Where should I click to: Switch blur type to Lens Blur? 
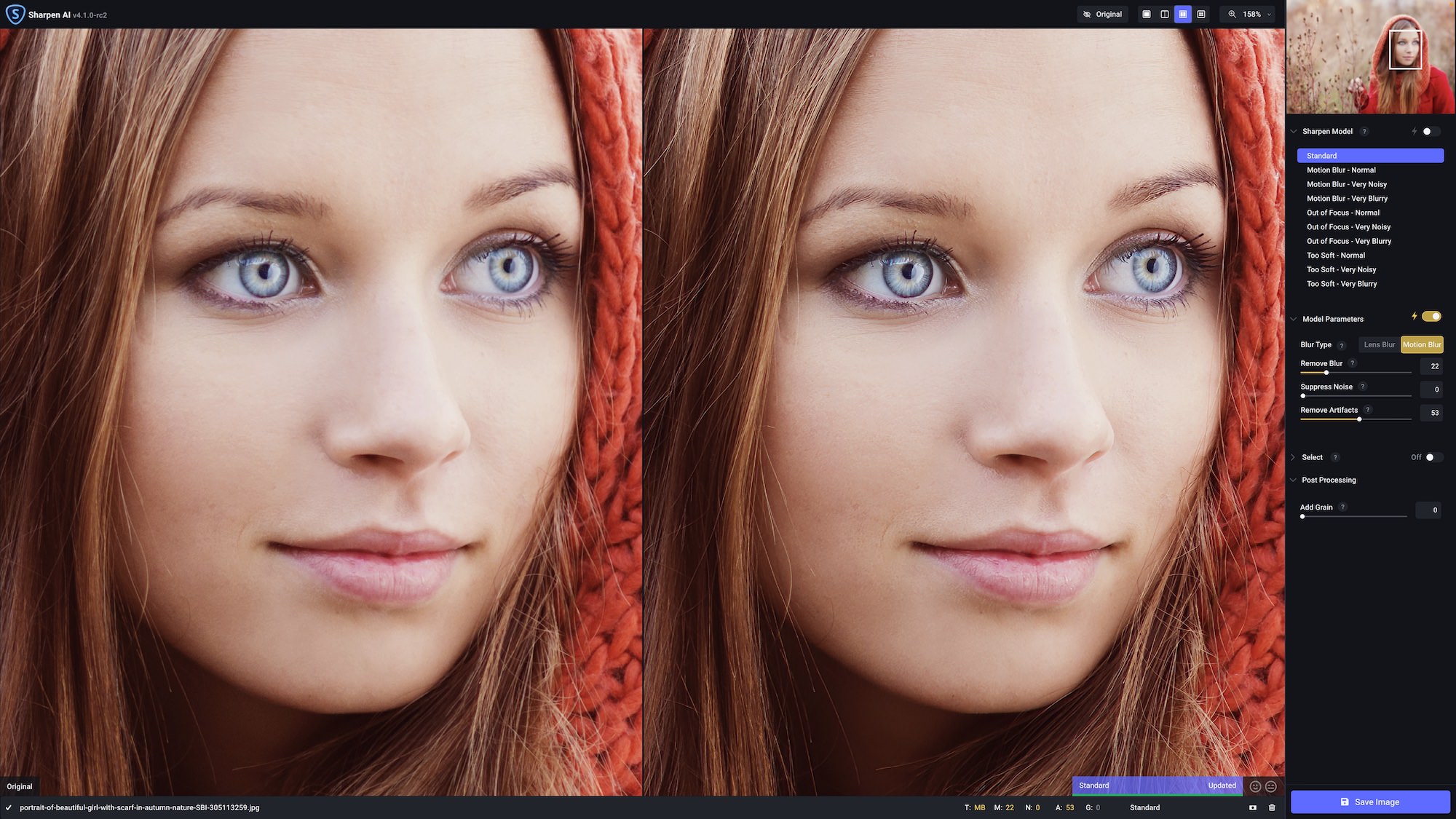tap(1379, 344)
